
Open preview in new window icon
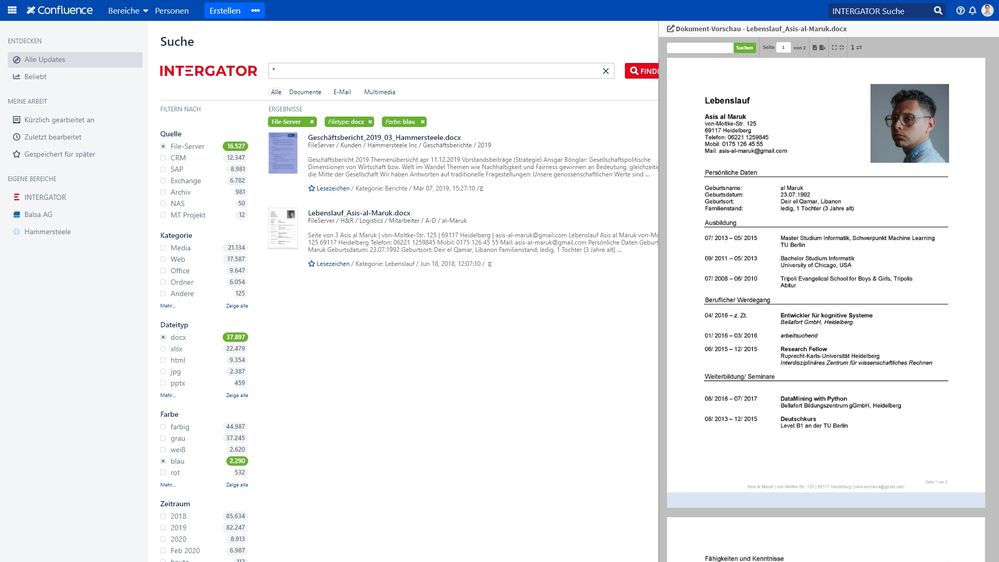(x=670, y=29)
